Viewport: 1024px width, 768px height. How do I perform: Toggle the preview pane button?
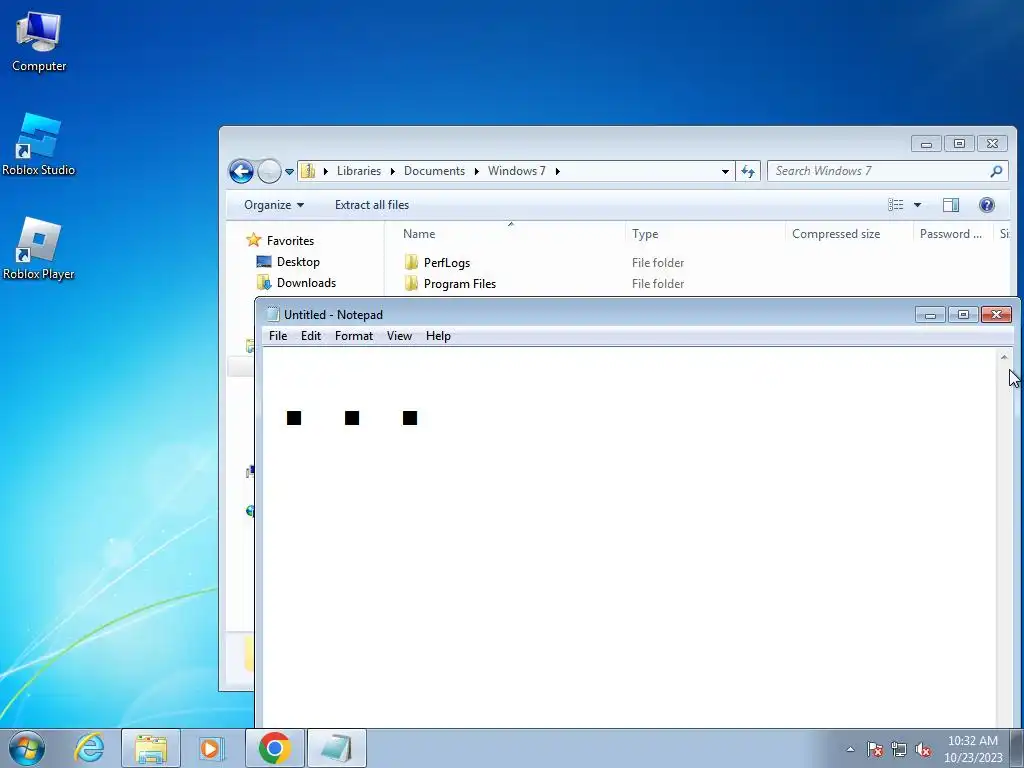tap(951, 205)
